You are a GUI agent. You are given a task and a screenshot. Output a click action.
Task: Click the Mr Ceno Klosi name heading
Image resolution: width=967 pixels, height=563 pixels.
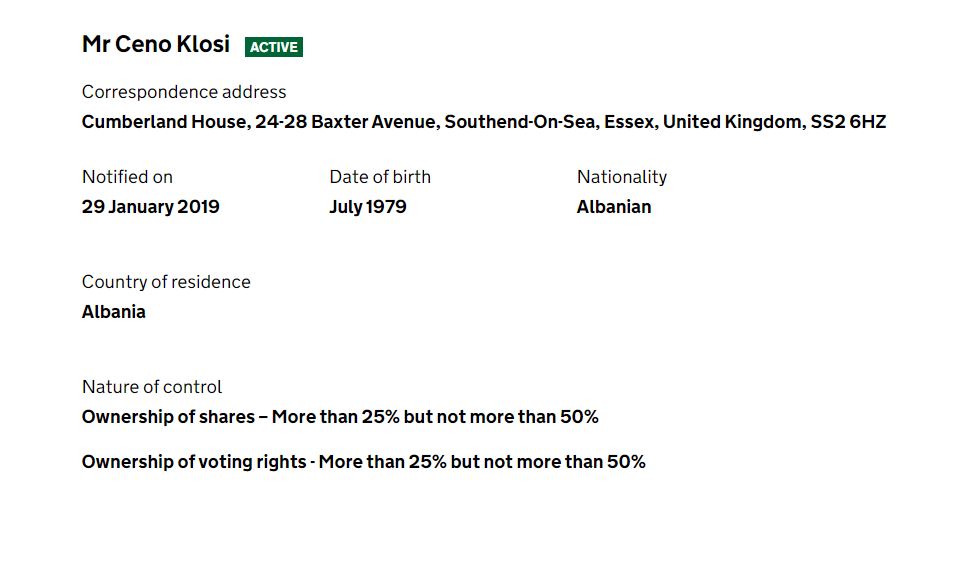click(x=156, y=45)
